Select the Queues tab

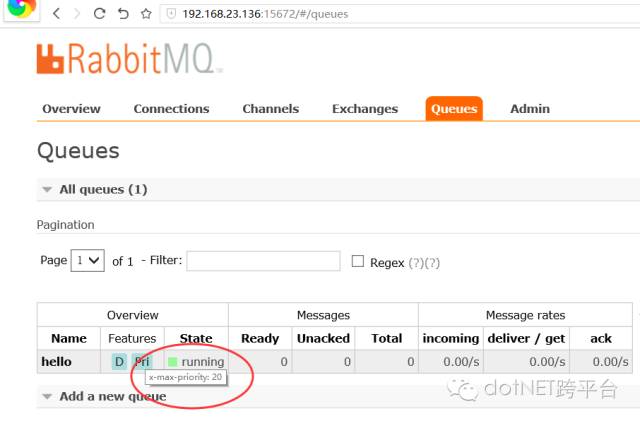454,109
